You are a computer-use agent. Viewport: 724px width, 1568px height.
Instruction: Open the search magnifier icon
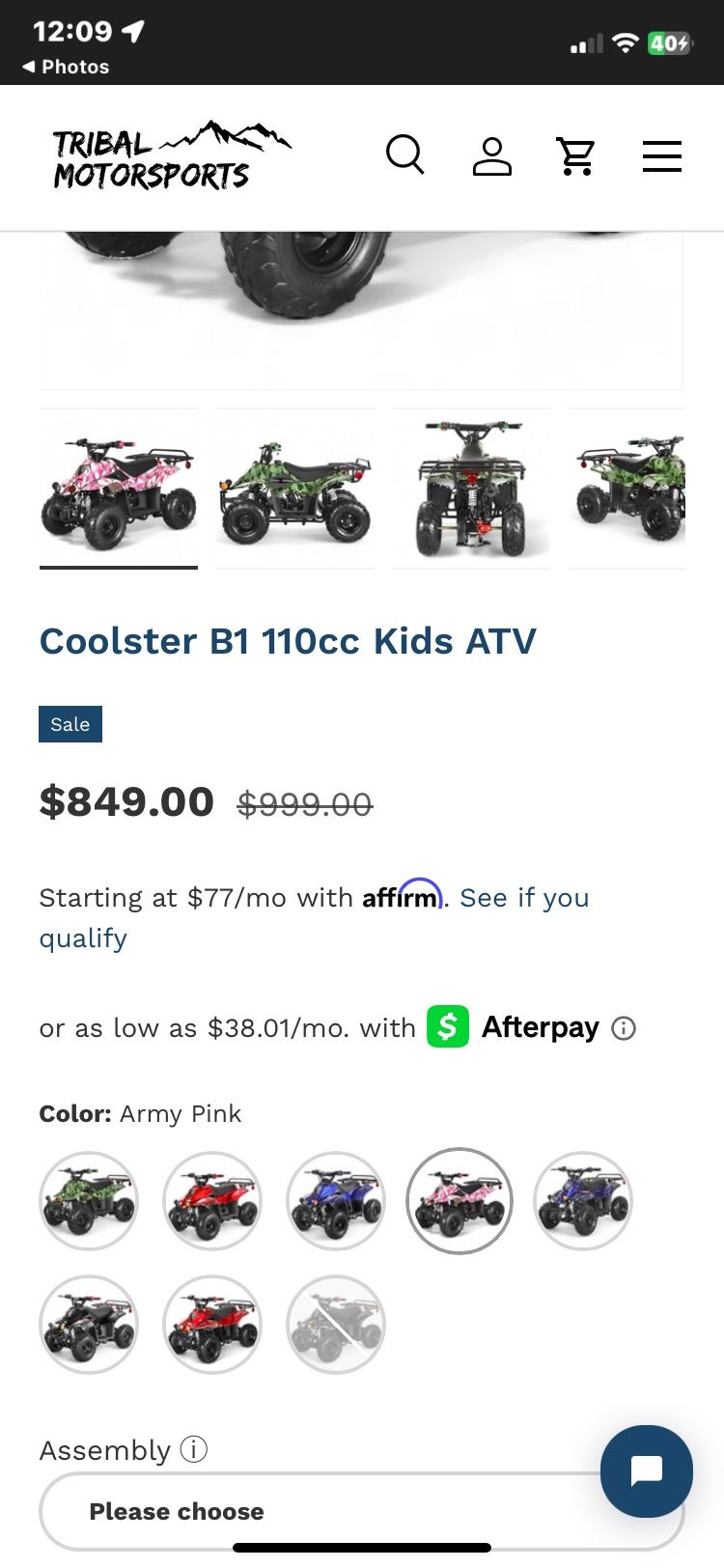click(x=404, y=154)
